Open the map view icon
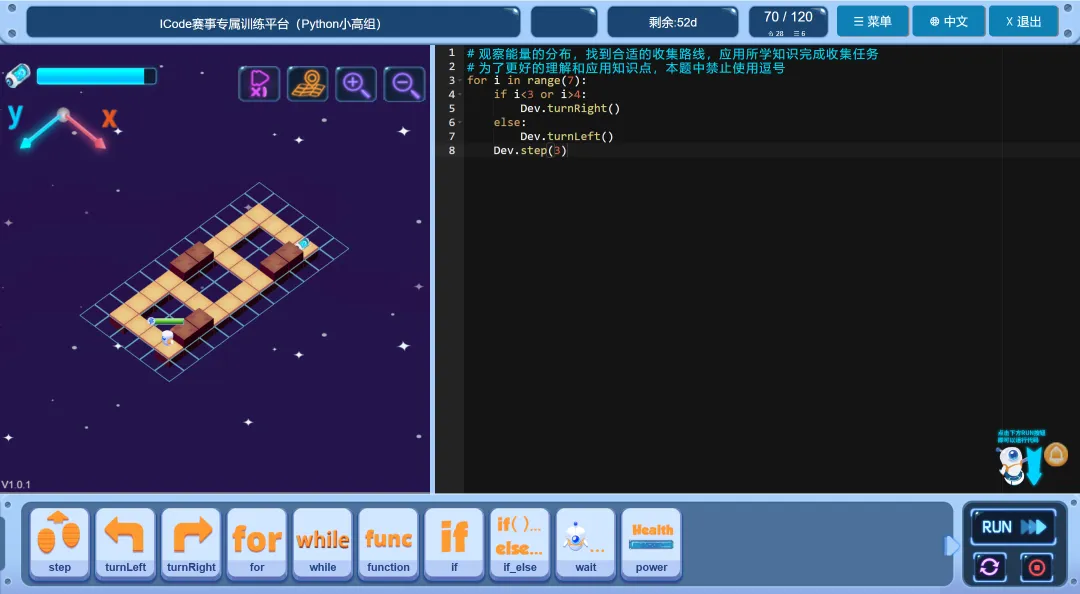The width and height of the screenshot is (1080, 594). click(307, 84)
